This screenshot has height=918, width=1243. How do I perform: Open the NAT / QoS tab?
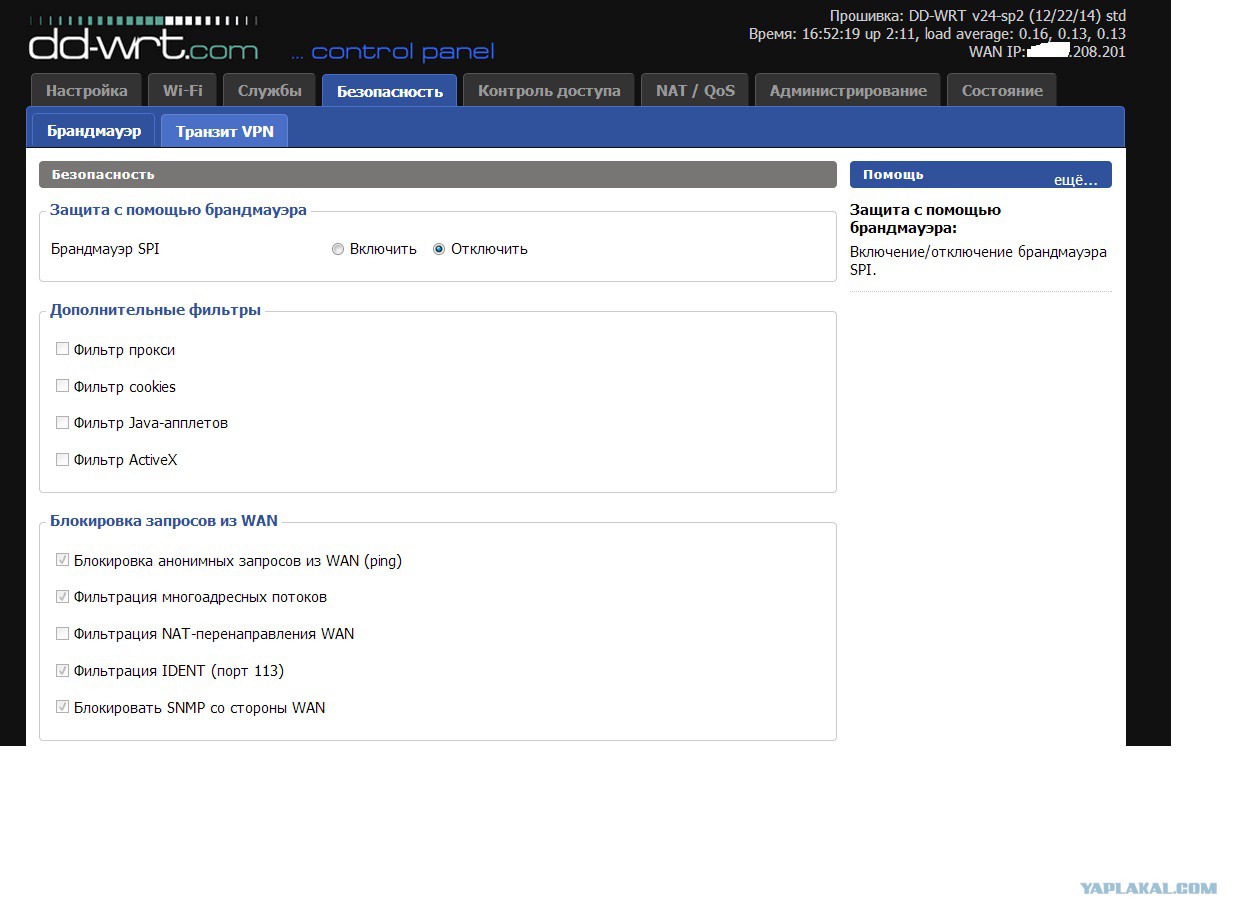point(695,90)
